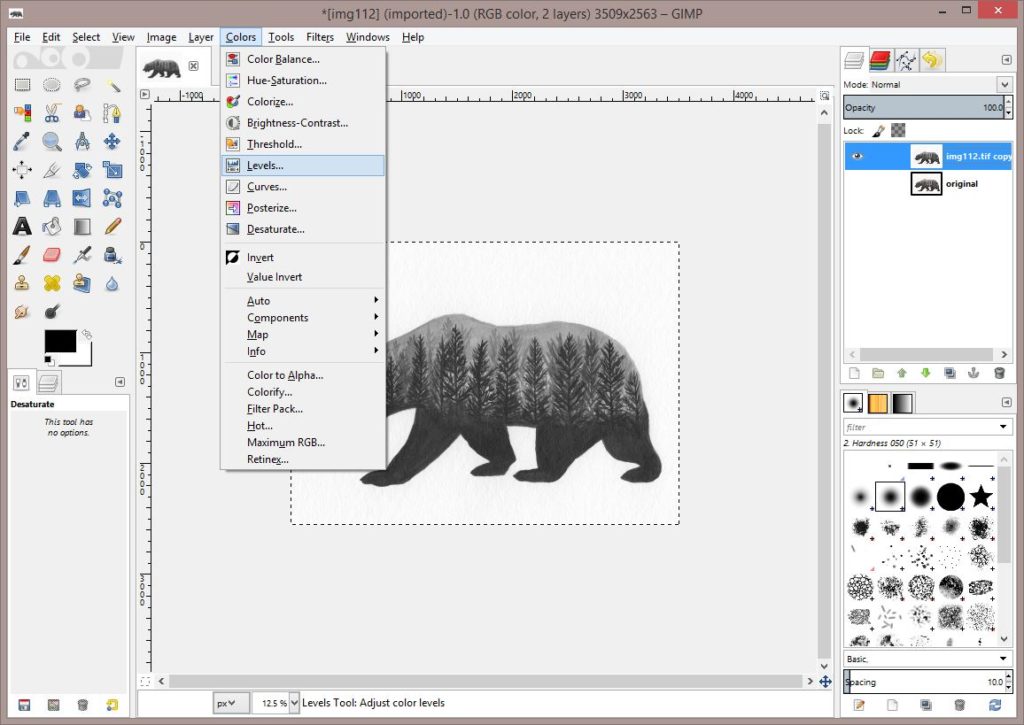Select the Clone stamp tool

22,283
